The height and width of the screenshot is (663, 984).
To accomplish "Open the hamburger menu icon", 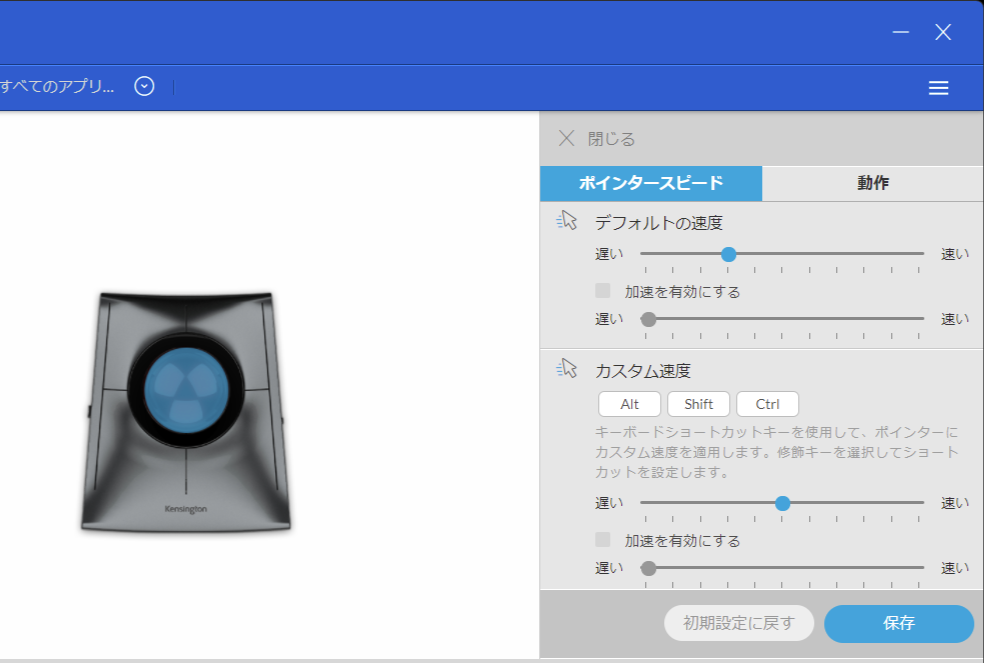I will pos(938,88).
